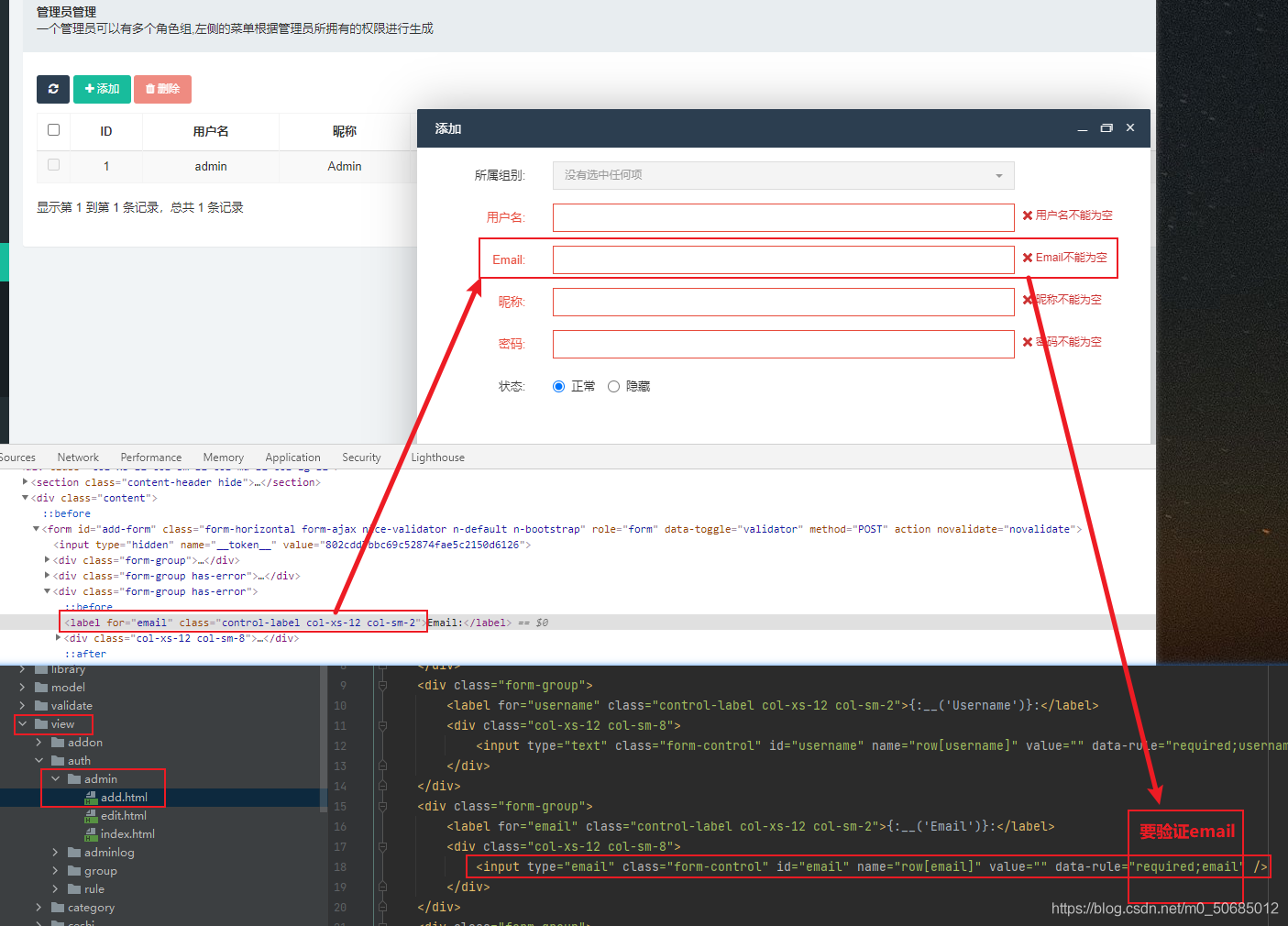
Task: Check the select-all checkbox in table header
Action: 53,130
